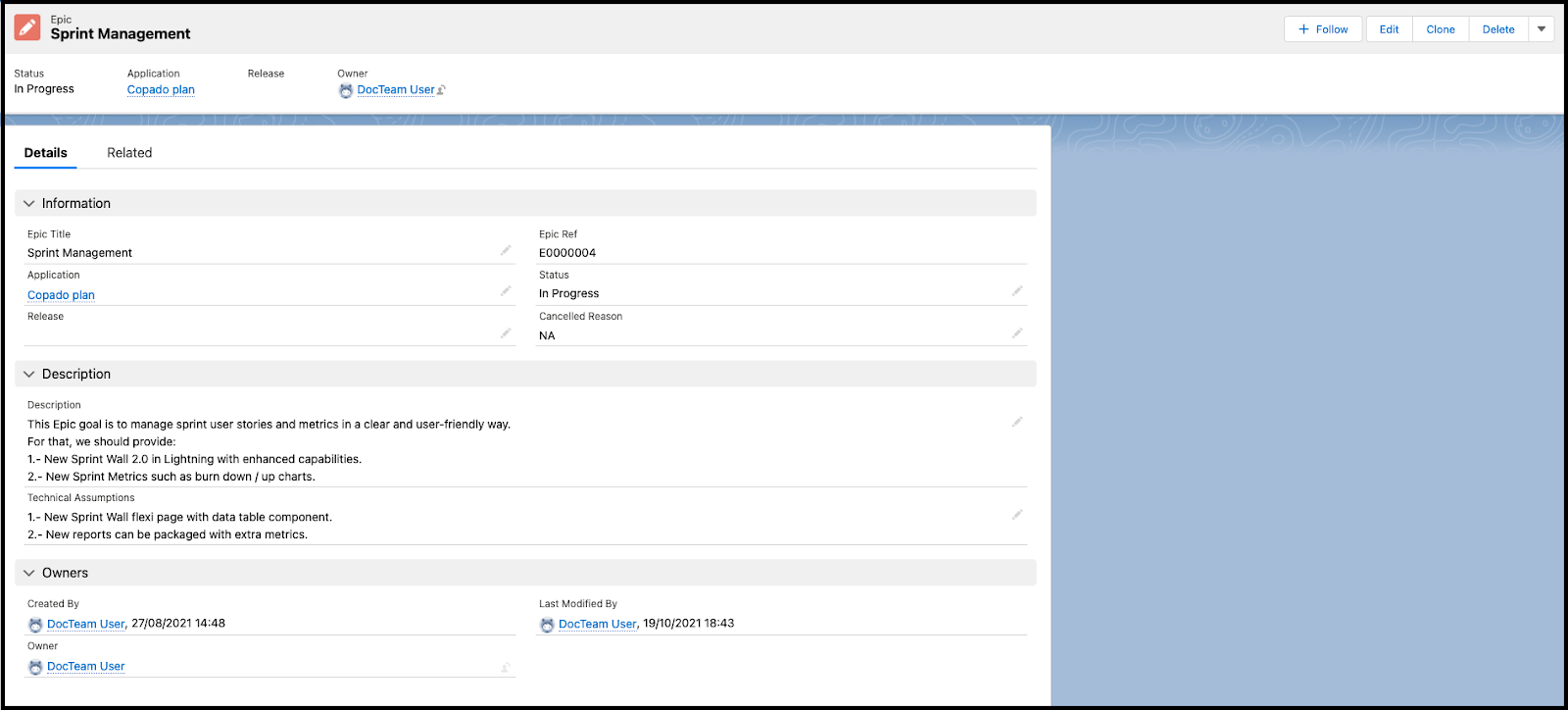Click the Edit button
The image size is (1568, 710).
point(1390,29)
